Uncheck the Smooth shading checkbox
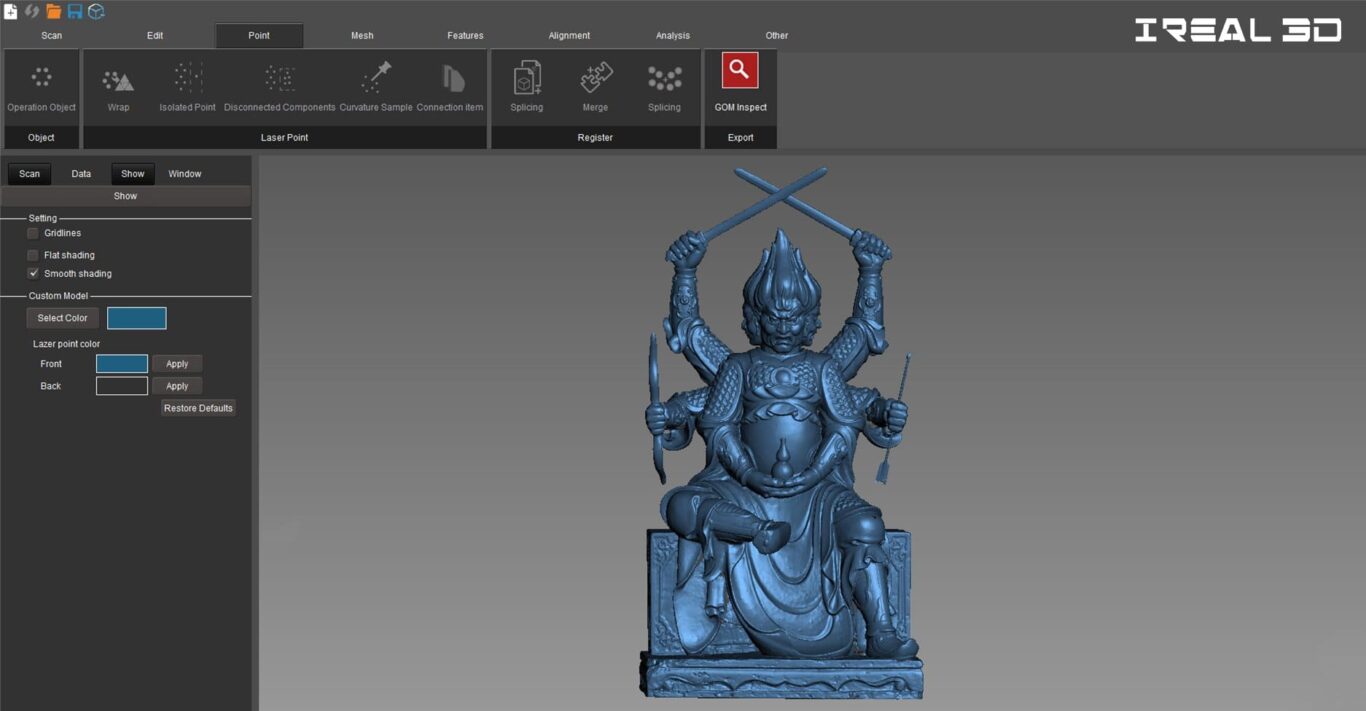This screenshot has height=711, width=1366. tap(33, 273)
